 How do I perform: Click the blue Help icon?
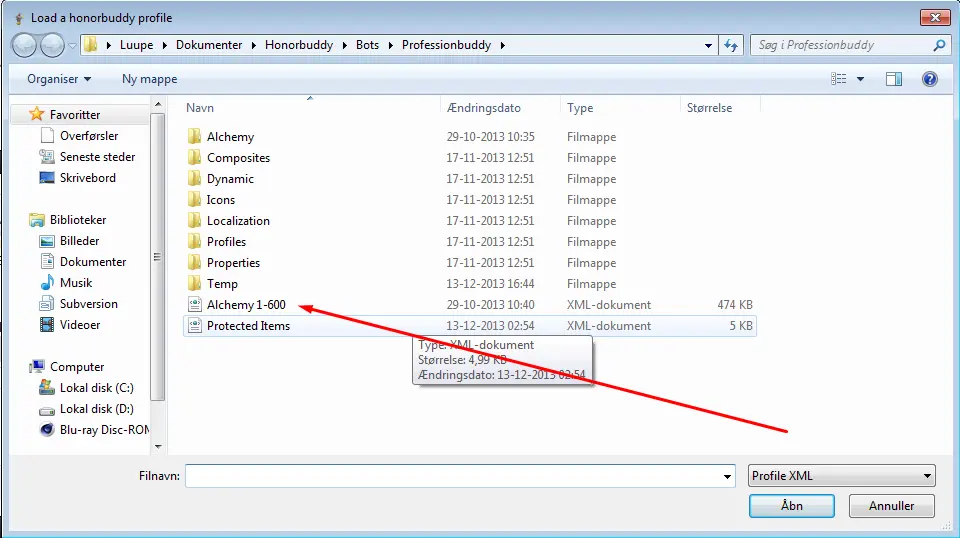pos(929,79)
